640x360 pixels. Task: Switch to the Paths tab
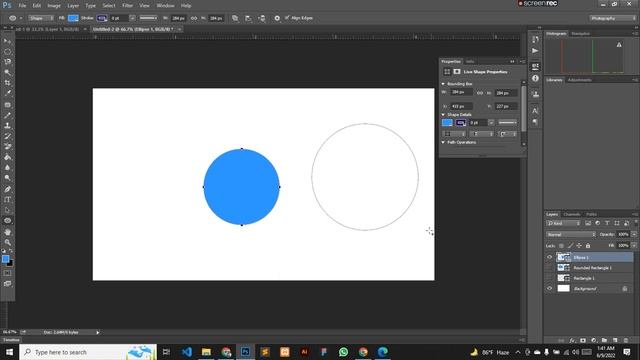591,214
